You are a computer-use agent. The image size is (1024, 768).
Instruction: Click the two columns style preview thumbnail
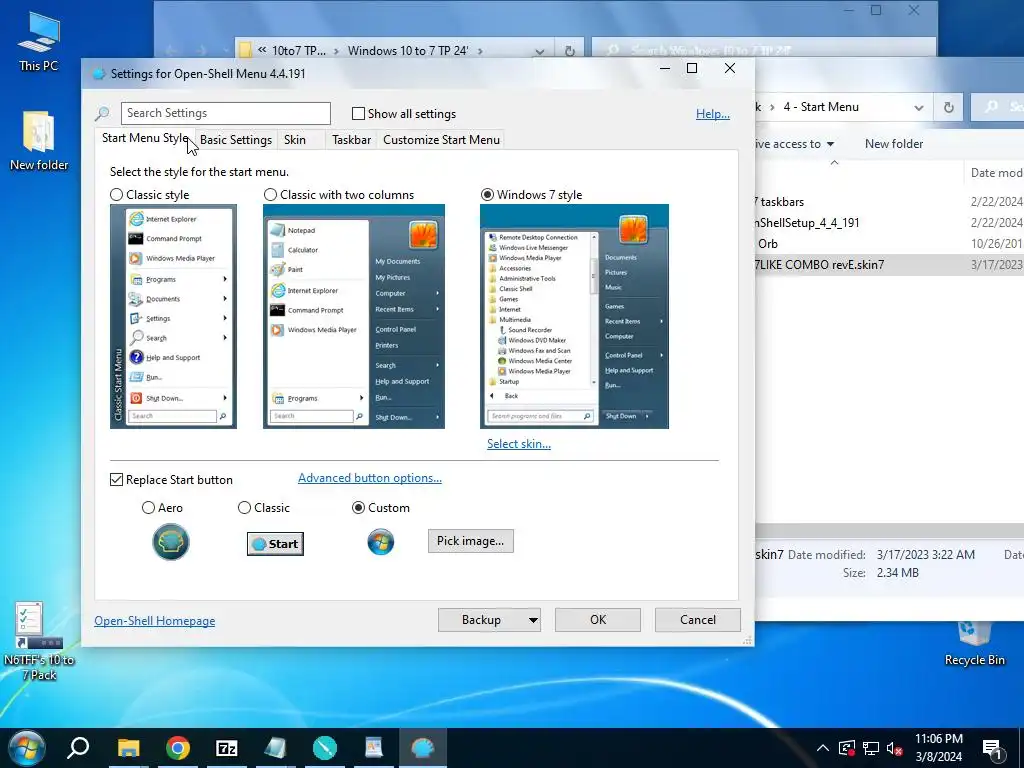coord(354,317)
